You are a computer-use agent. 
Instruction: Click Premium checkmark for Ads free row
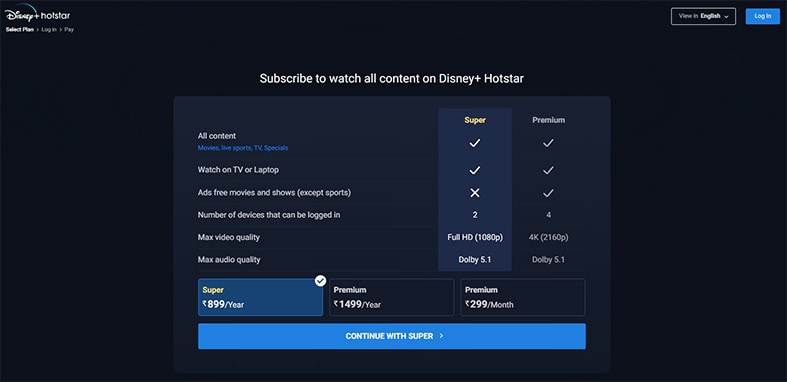(549, 193)
